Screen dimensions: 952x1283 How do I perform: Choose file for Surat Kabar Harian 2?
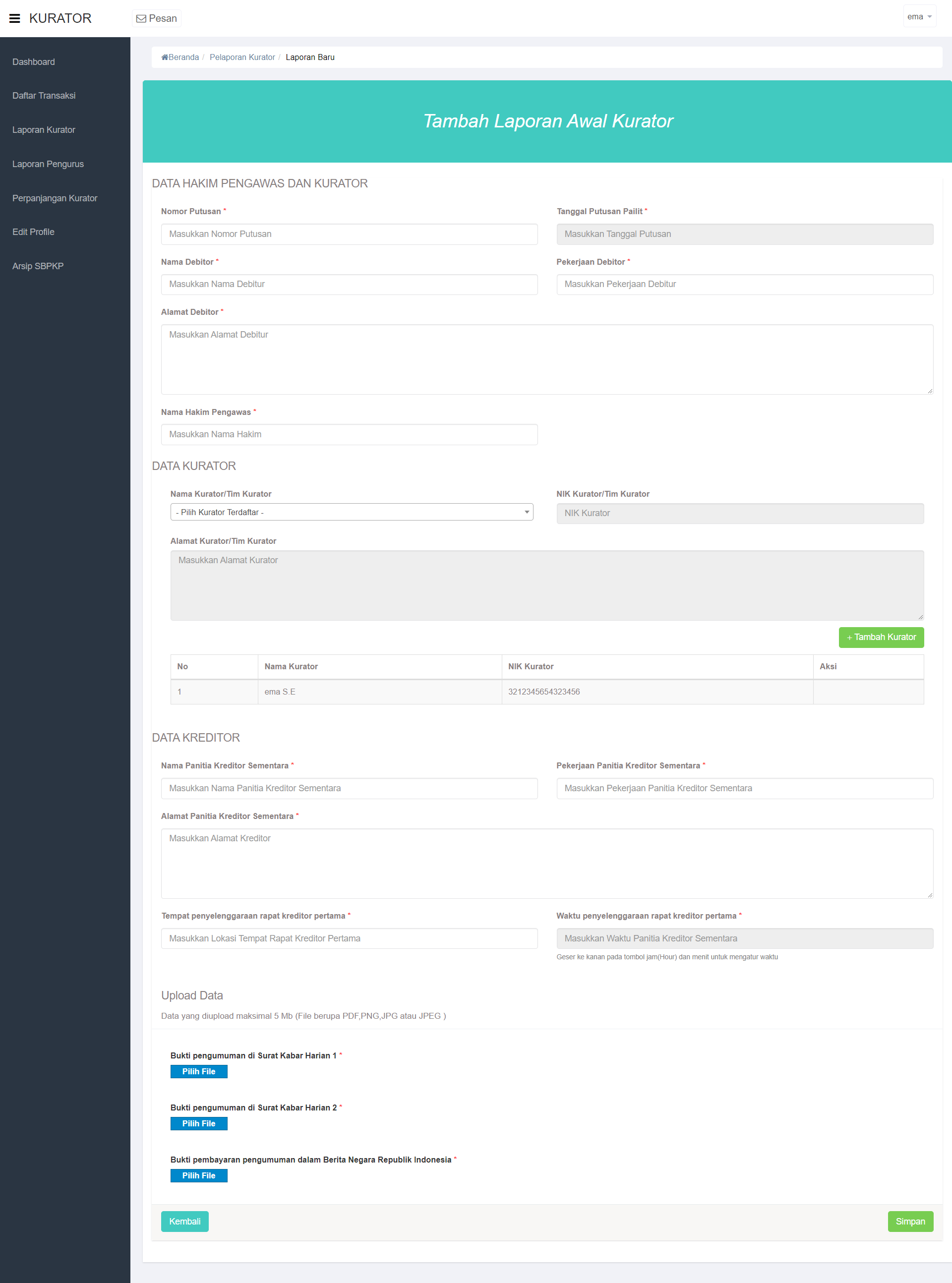(199, 1123)
